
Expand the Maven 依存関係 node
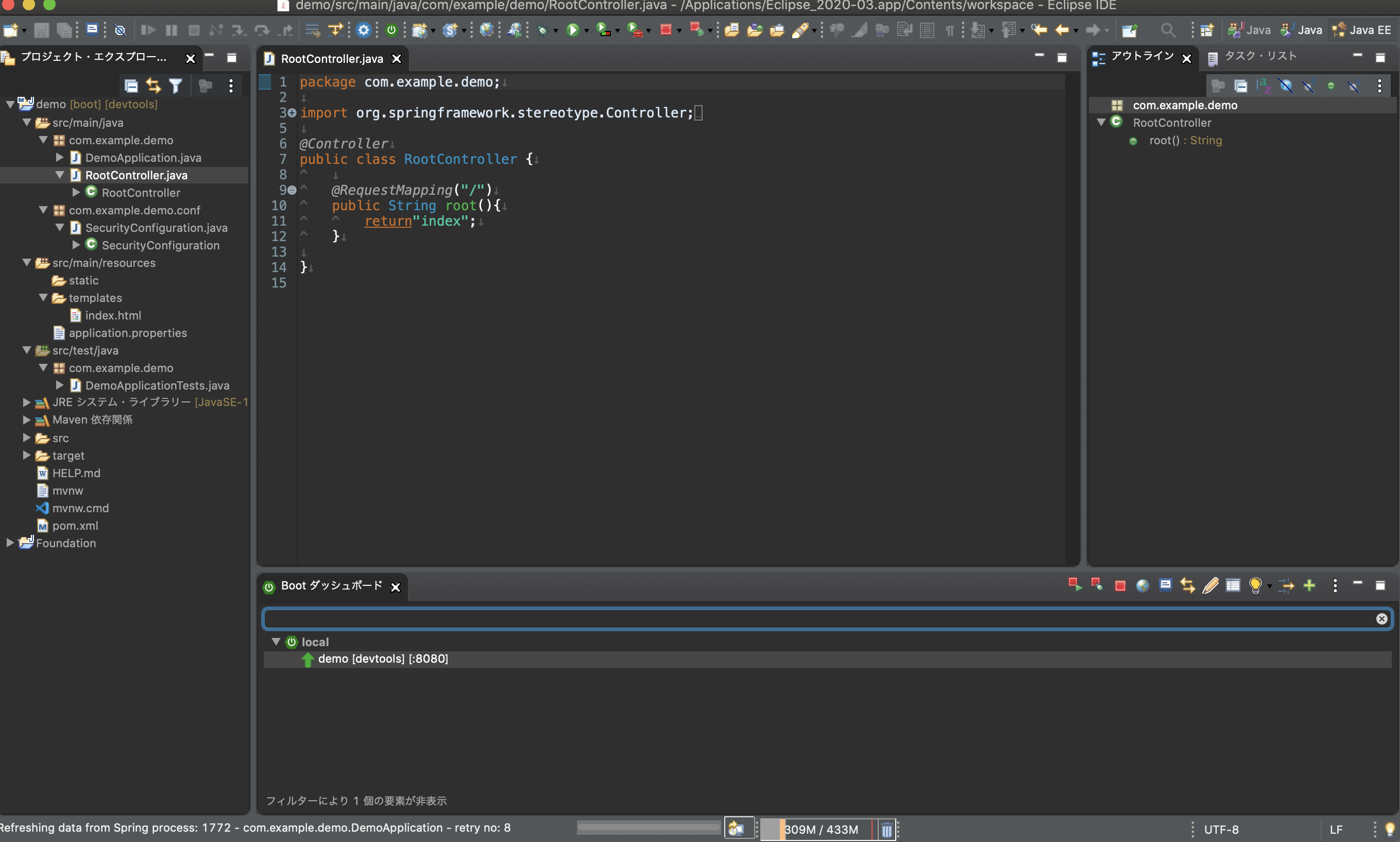coord(26,420)
